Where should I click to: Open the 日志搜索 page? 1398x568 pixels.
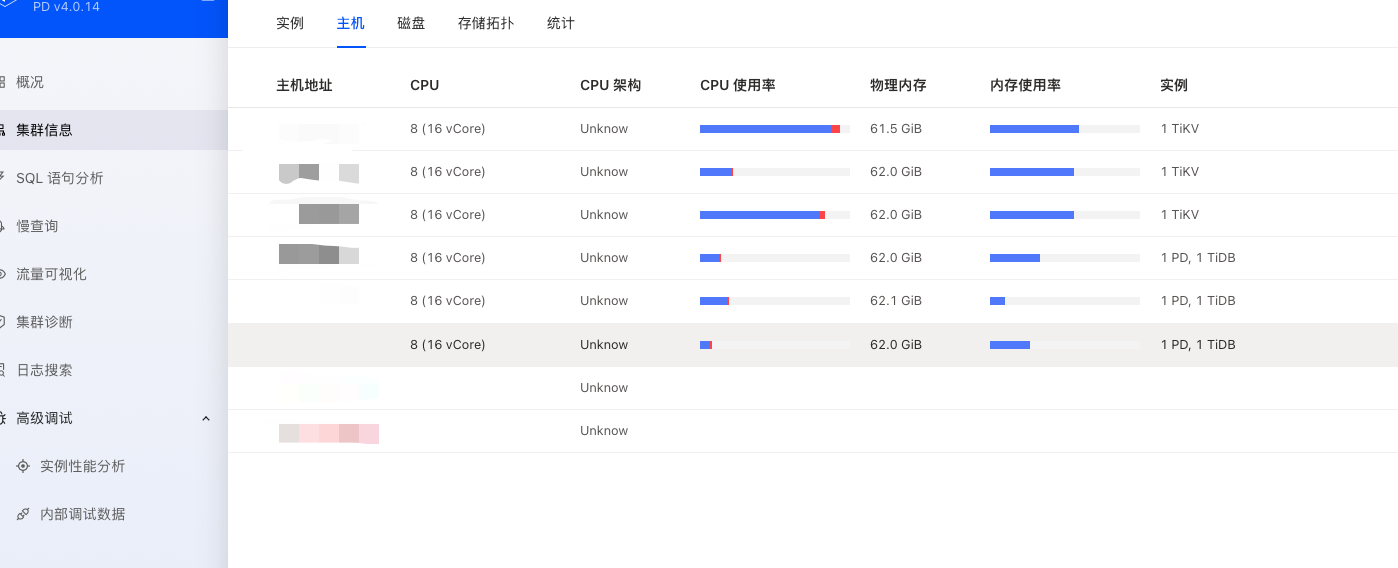point(44,370)
